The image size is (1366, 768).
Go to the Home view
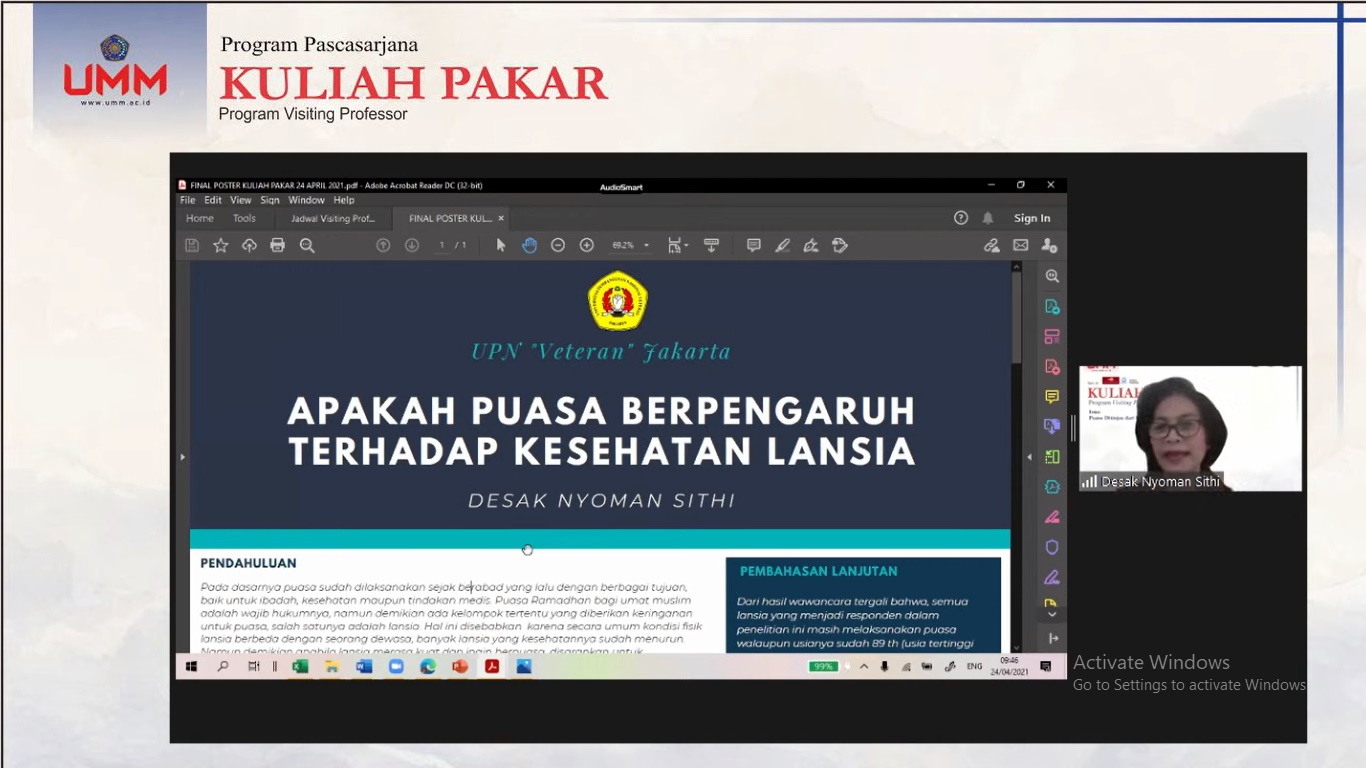coord(200,218)
